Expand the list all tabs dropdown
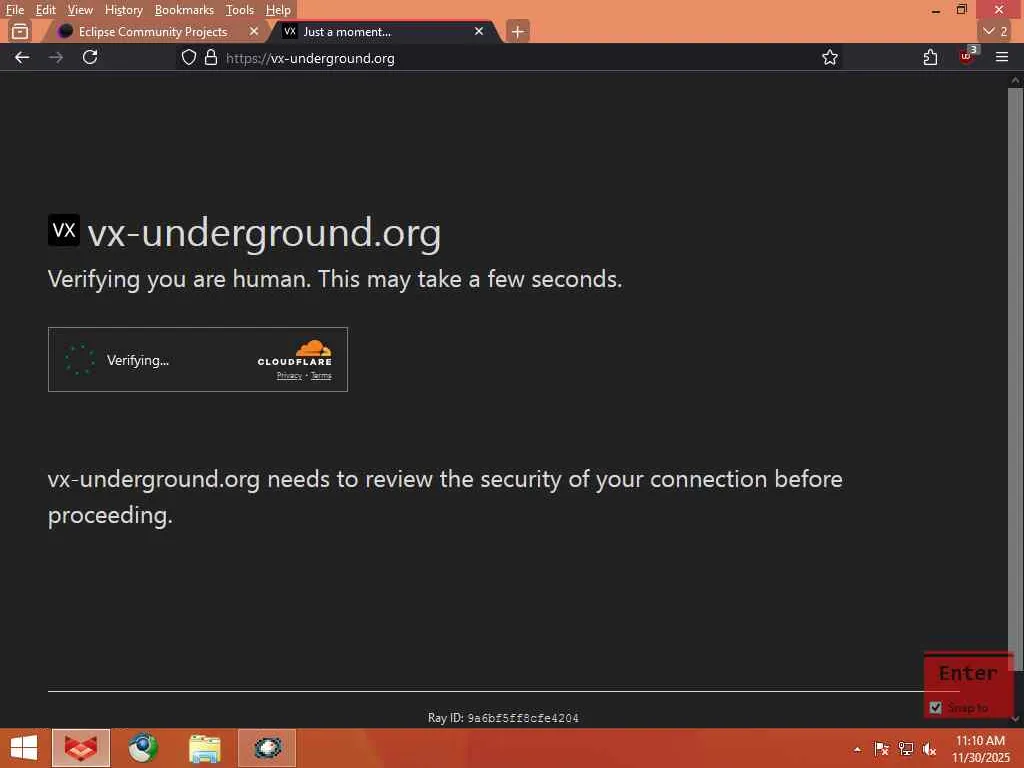1024x768 pixels. [995, 31]
